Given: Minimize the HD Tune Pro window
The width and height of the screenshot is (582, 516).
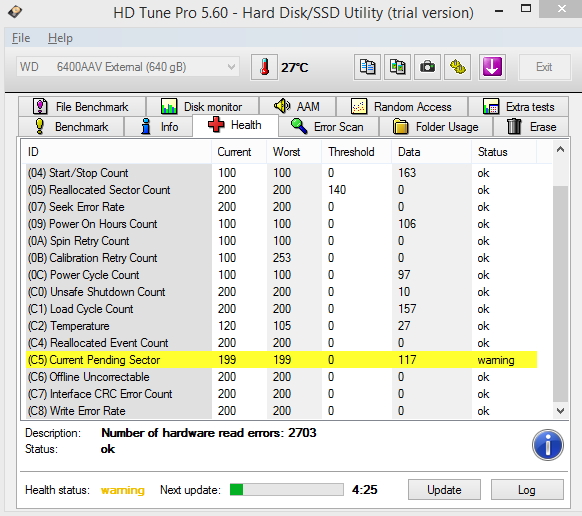Looking at the screenshot, I should [x=499, y=10].
